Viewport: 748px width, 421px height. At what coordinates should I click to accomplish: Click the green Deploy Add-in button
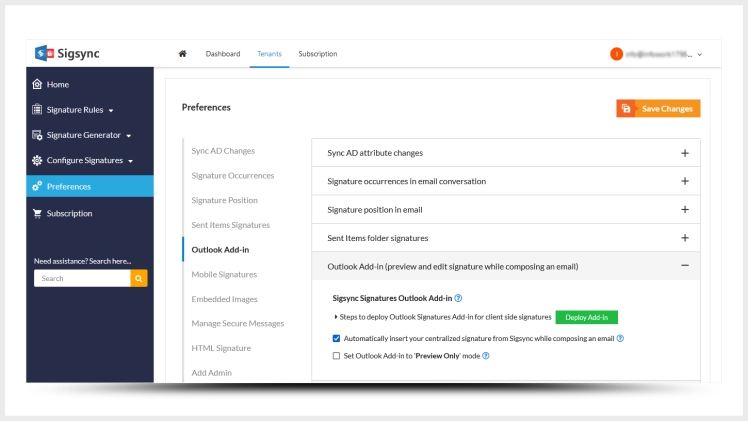pos(586,317)
